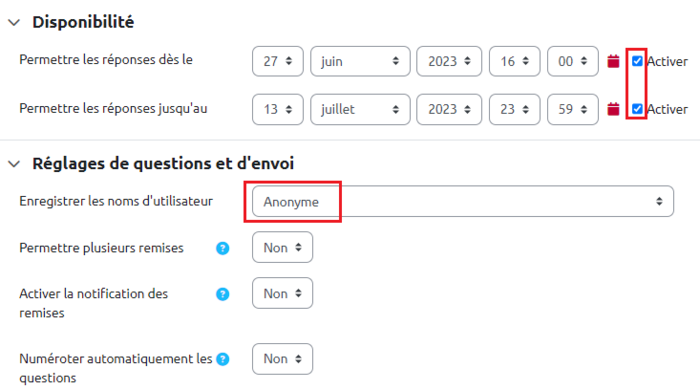Open the Anonyme user names dropdown

click(x=463, y=201)
